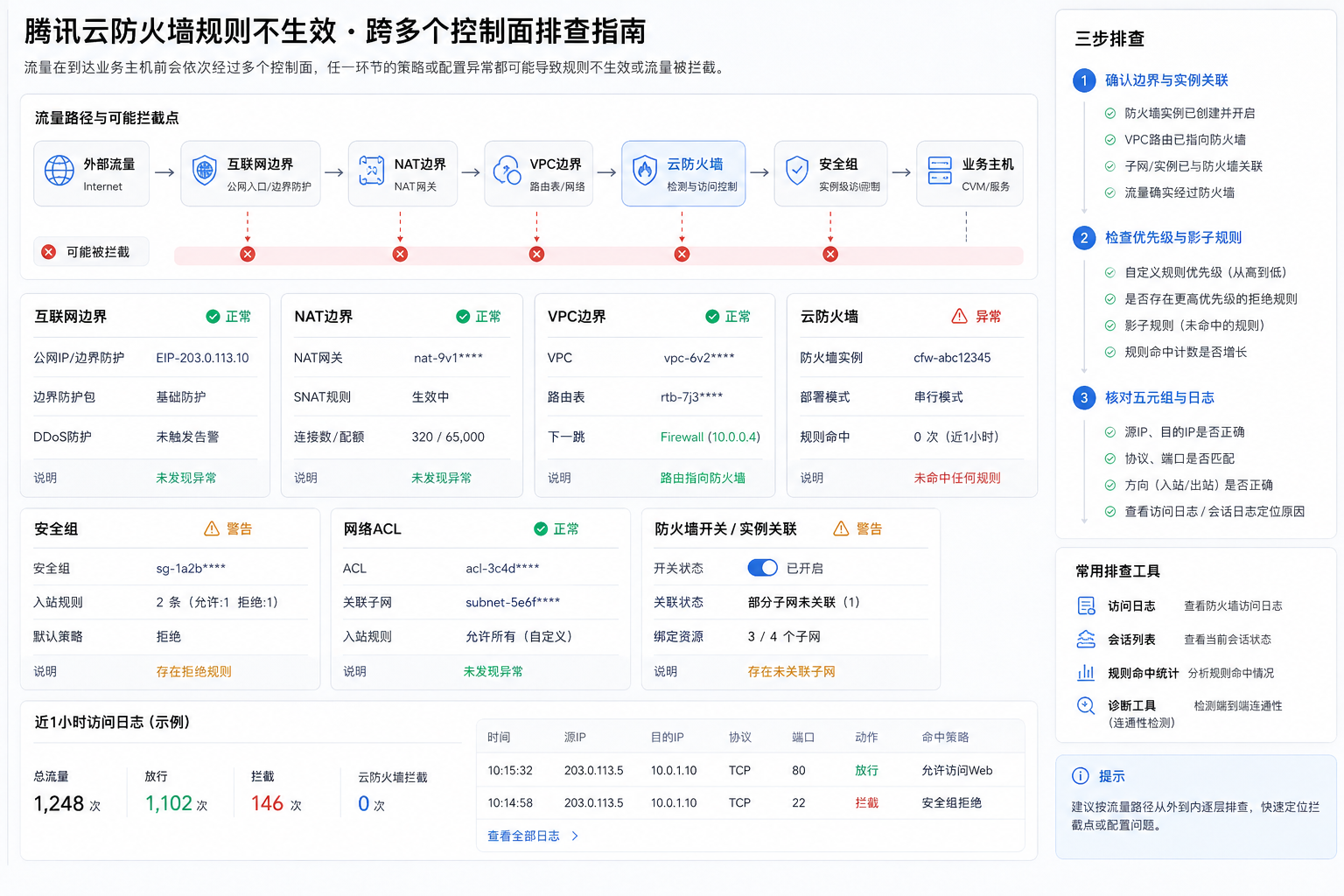Click red intercept marker under VPC边界

537,254
